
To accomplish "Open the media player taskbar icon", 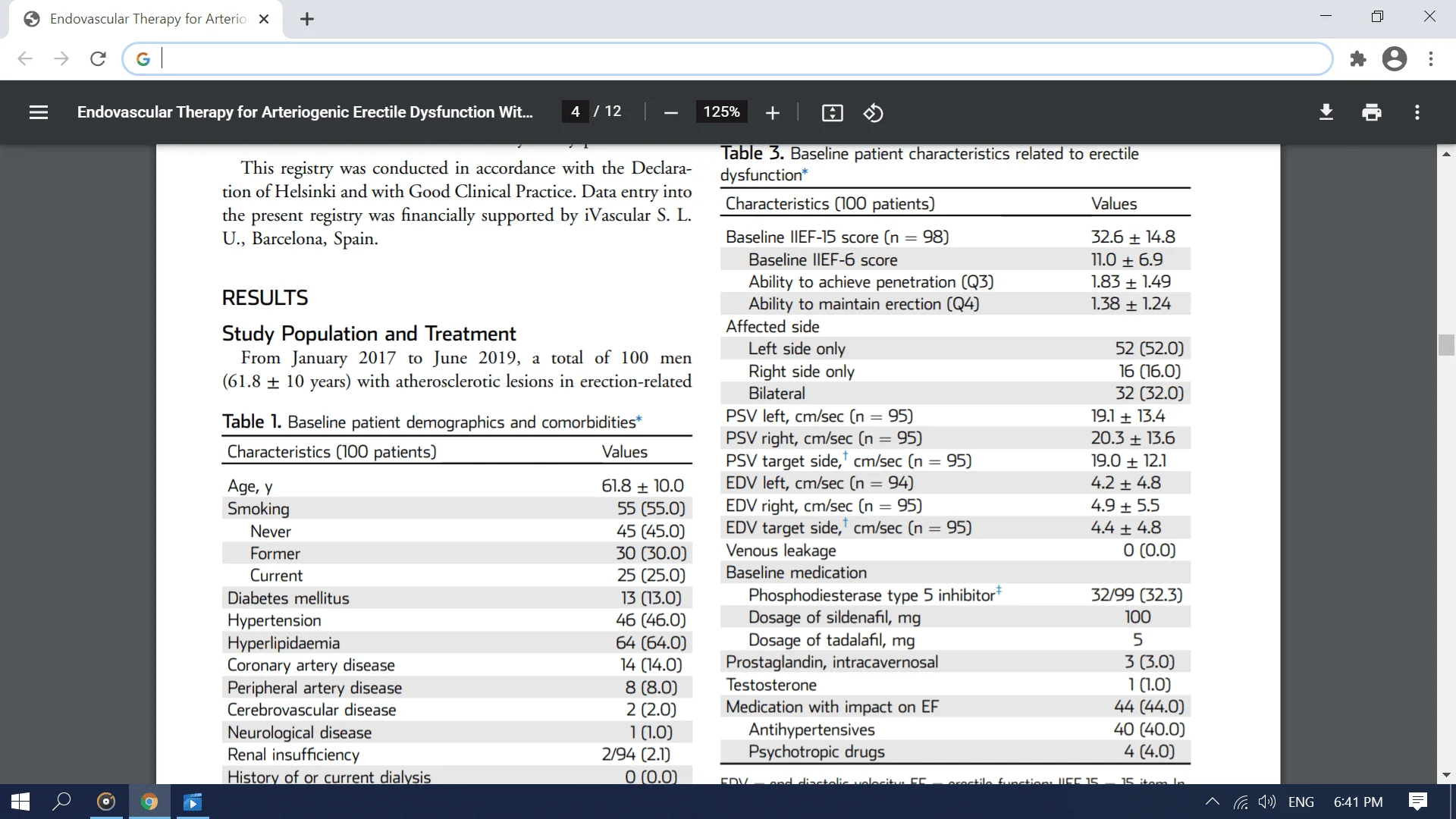I will (x=193, y=802).
